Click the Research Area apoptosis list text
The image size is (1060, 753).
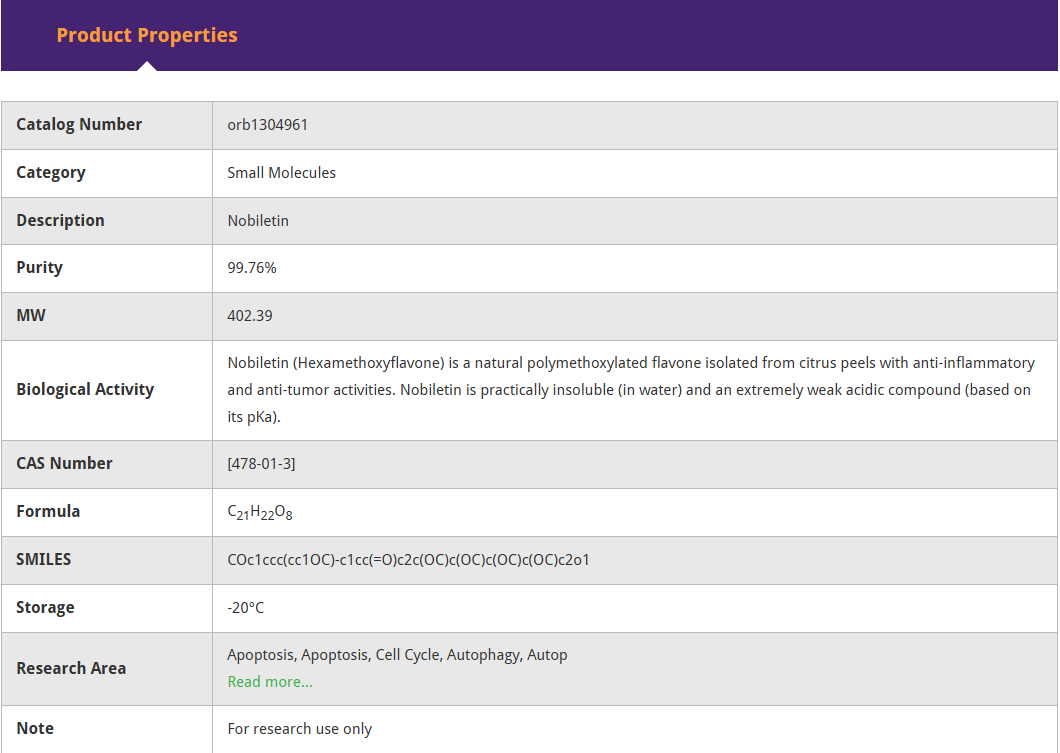pyautogui.click(x=397, y=655)
